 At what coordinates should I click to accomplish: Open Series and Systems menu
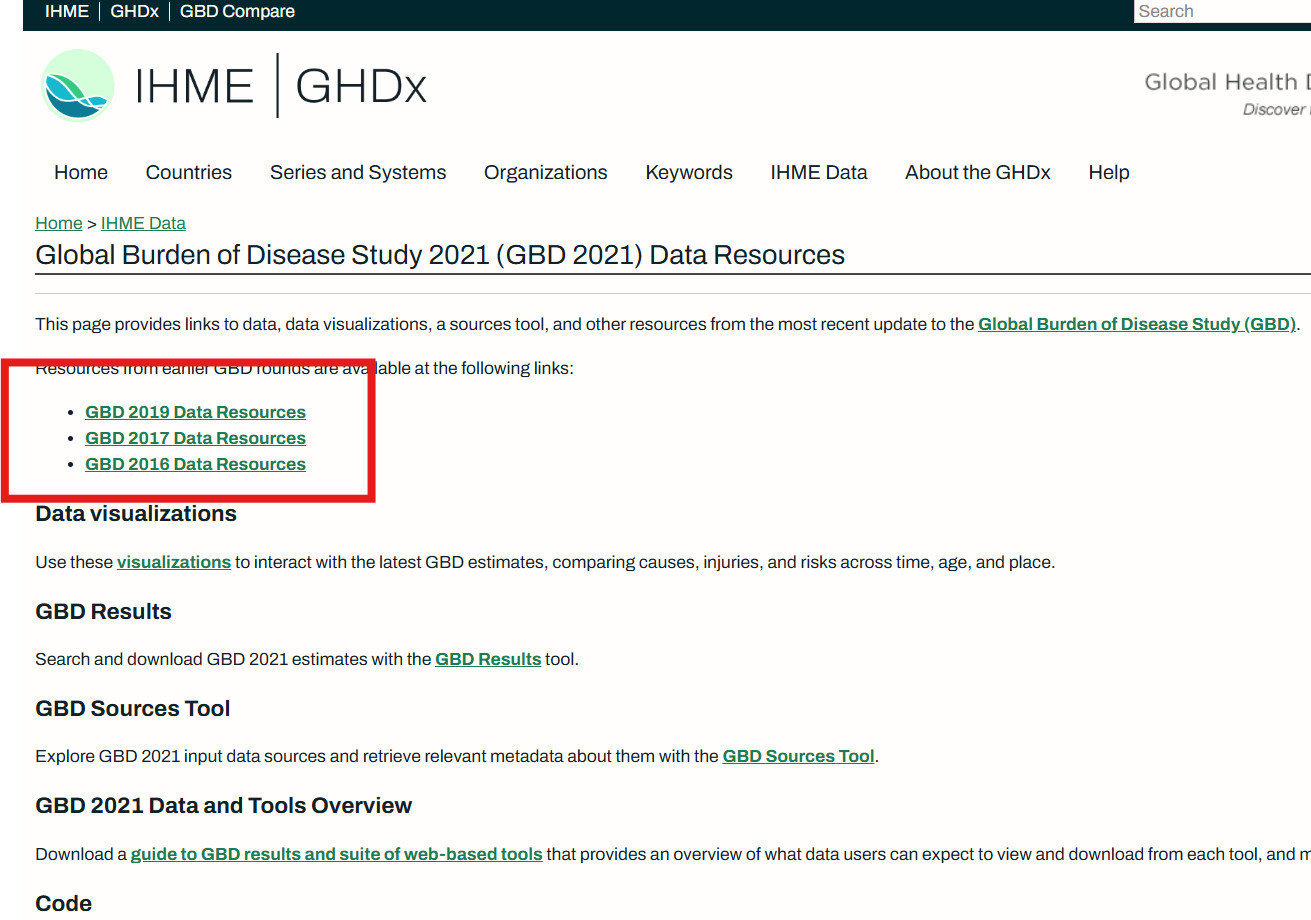[358, 172]
